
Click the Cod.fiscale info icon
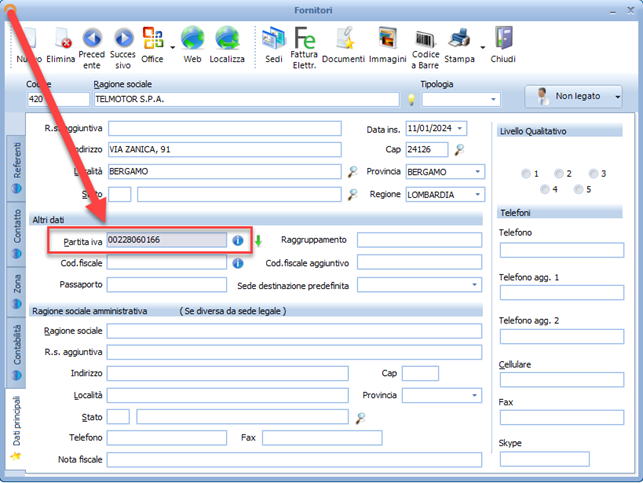pyautogui.click(x=238, y=263)
